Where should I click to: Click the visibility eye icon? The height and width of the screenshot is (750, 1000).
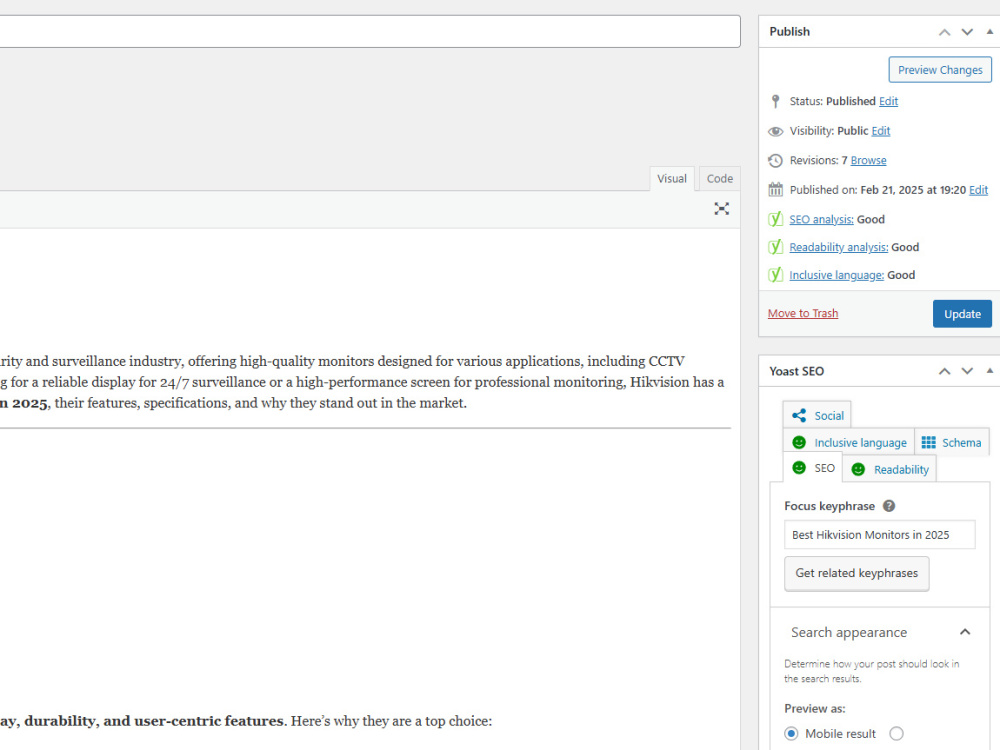point(775,131)
